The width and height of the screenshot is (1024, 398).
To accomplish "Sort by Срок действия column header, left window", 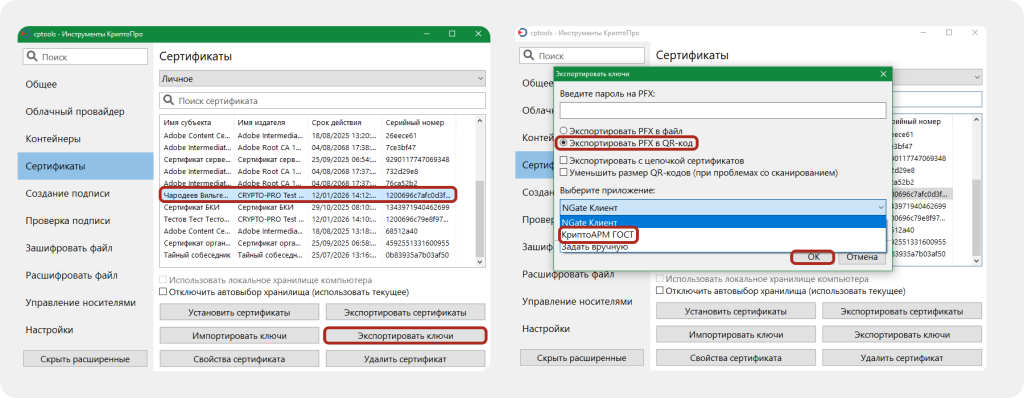I will 345,122.
